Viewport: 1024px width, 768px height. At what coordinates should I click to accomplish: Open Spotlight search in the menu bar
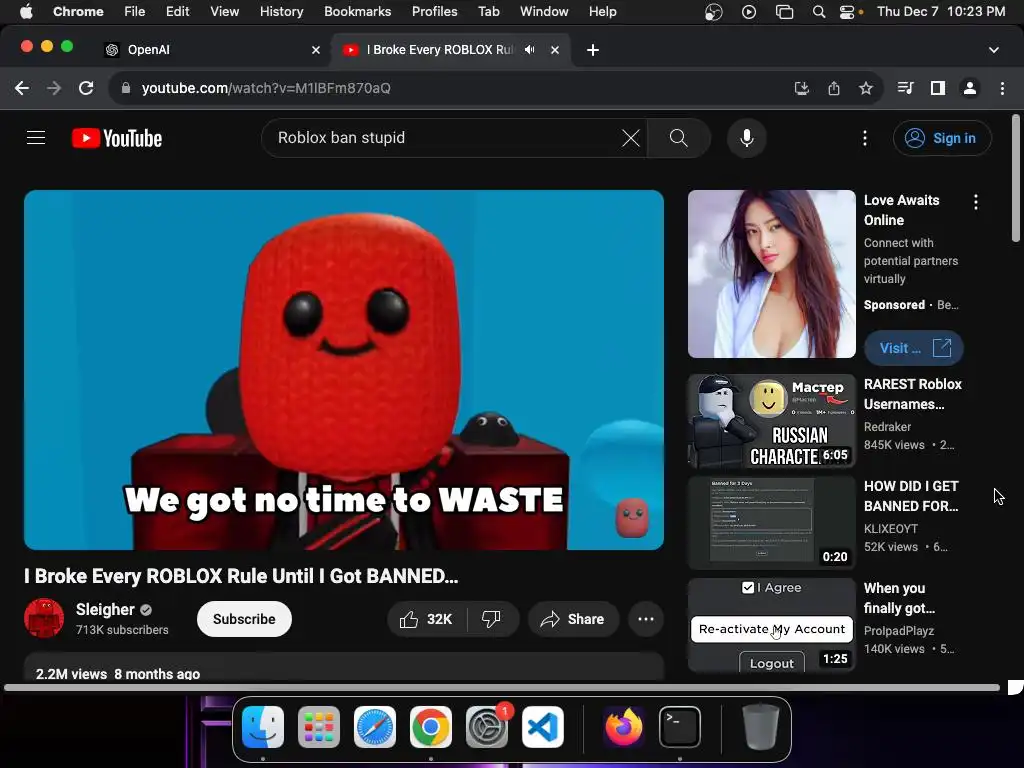pyautogui.click(x=818, y=12)
